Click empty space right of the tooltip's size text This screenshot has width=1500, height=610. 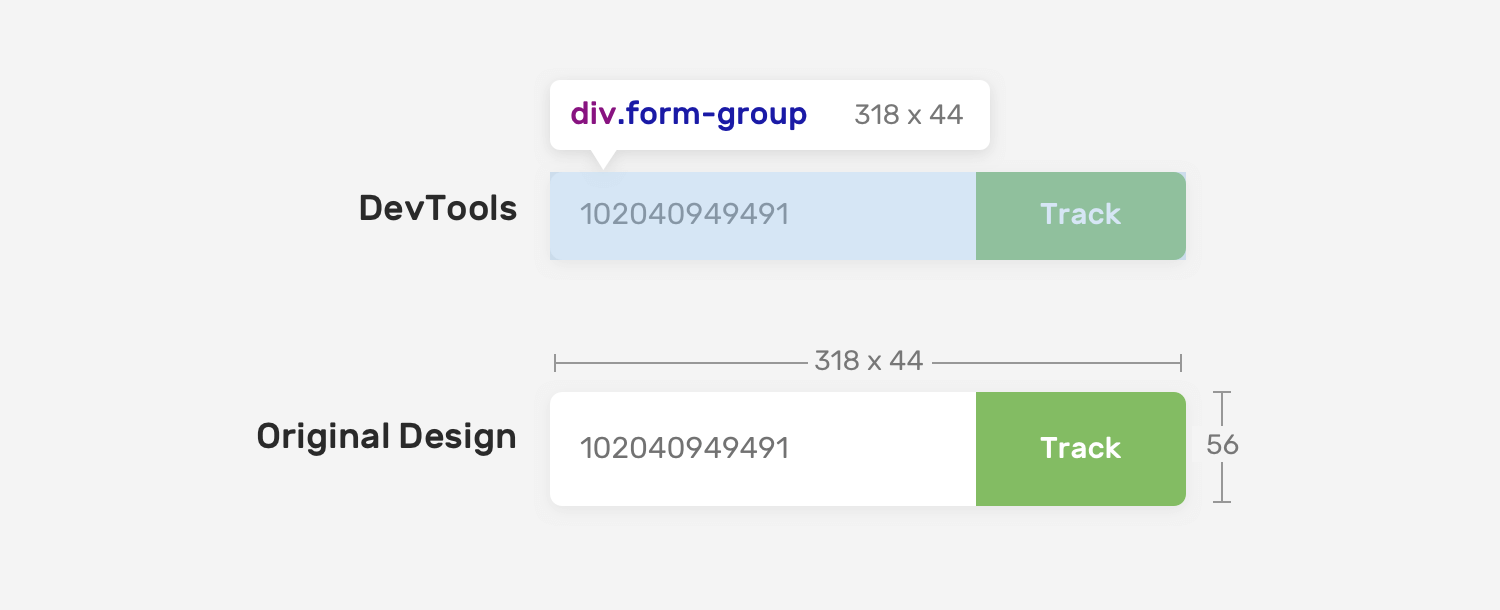pyautogui.click(x=977, y=115)
